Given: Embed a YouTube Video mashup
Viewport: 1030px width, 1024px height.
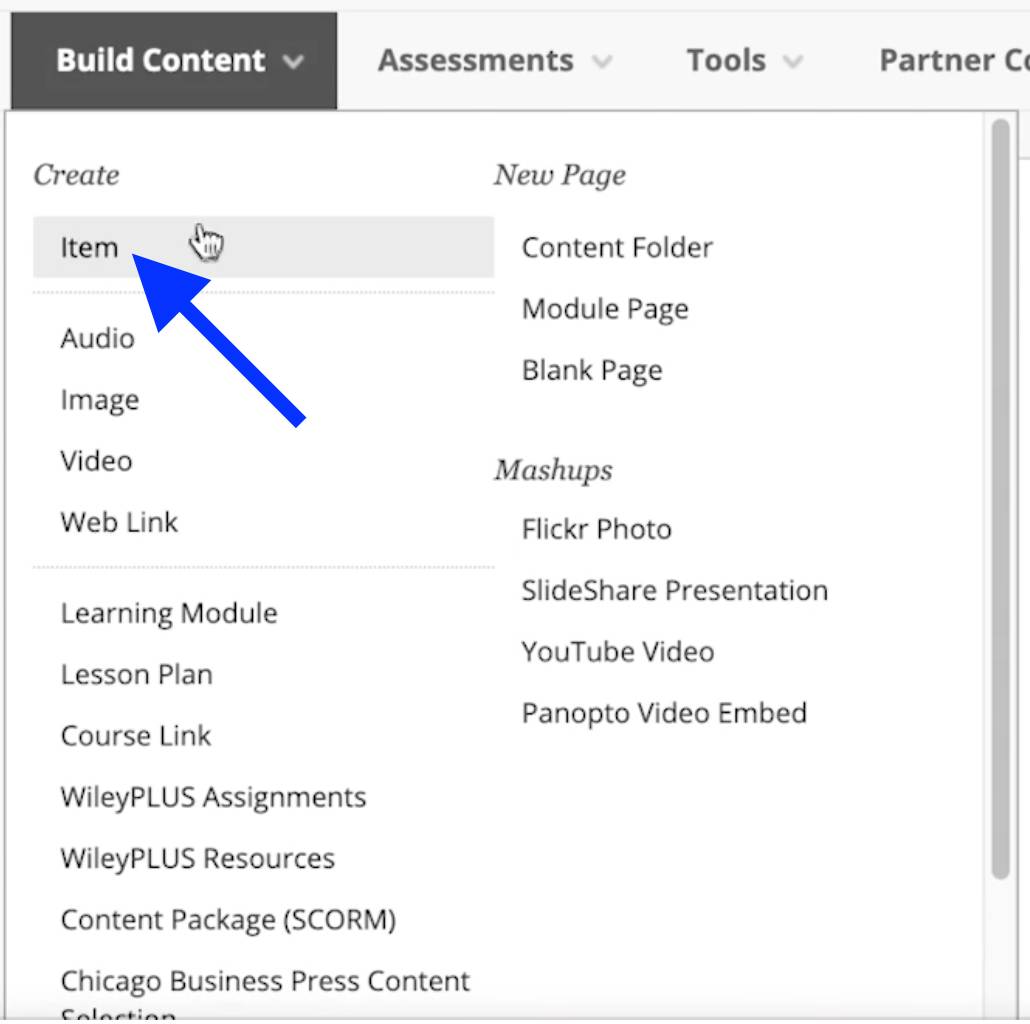Looking at the screenshot, I should tap(617, 652).
